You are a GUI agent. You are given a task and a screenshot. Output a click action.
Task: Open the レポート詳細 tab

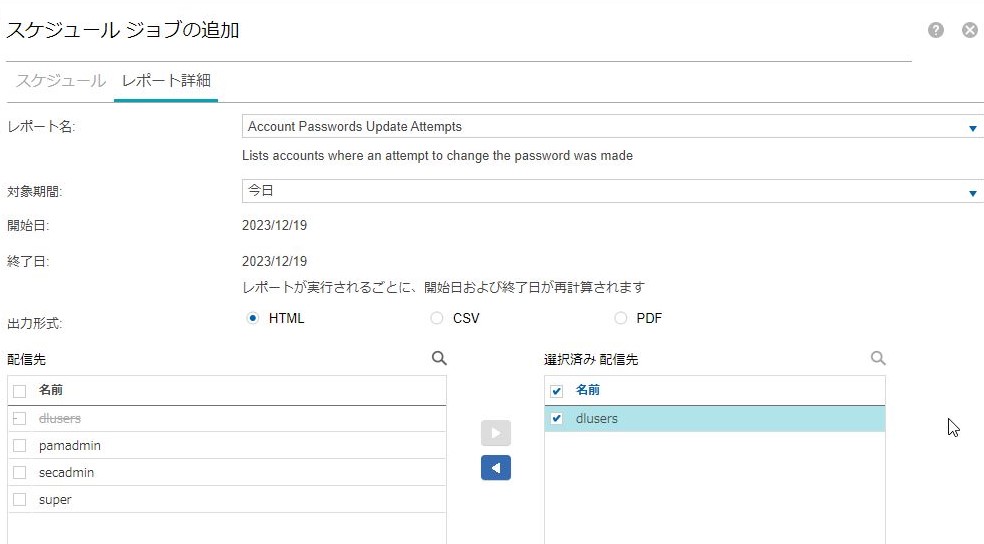166,81
